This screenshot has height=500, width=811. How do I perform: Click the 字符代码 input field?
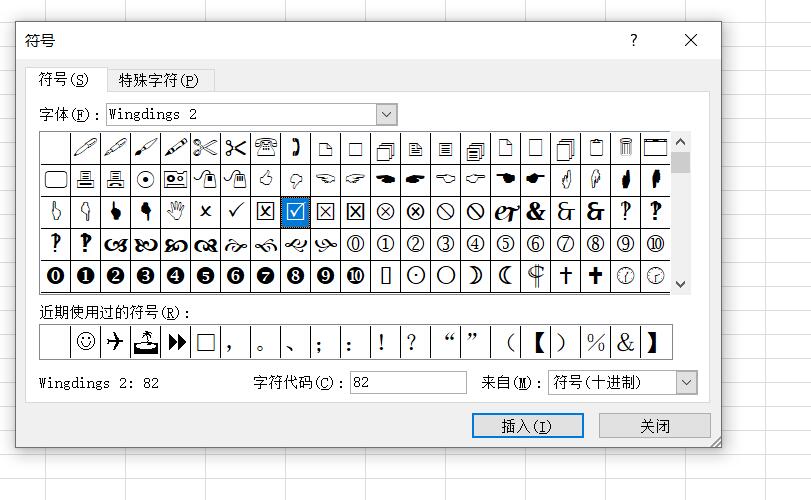408,382
